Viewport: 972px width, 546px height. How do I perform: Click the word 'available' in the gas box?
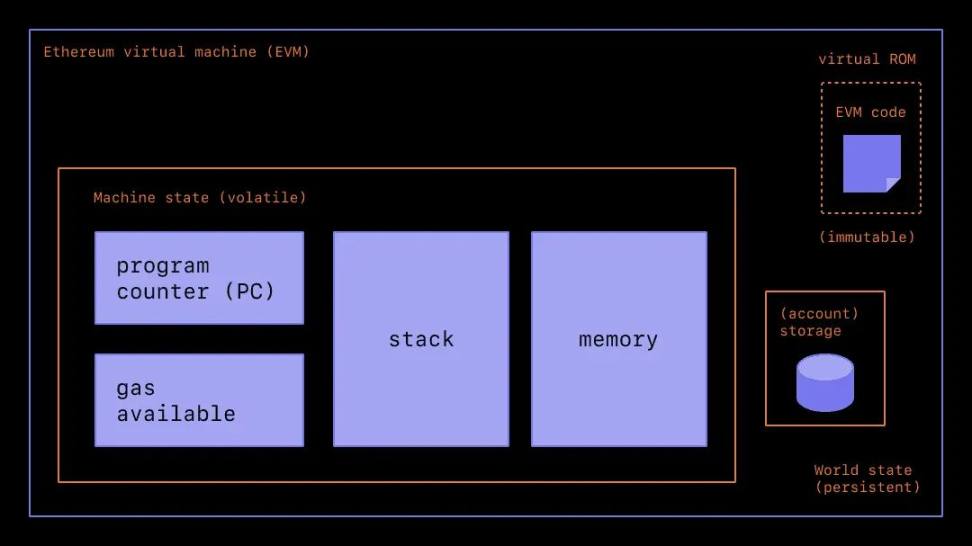(x=176, y=413)
